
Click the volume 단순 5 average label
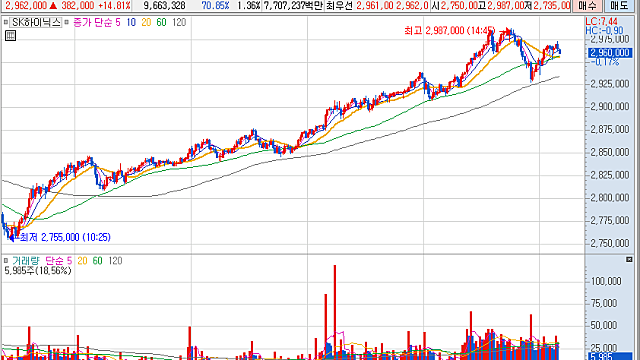pos(58,260)
